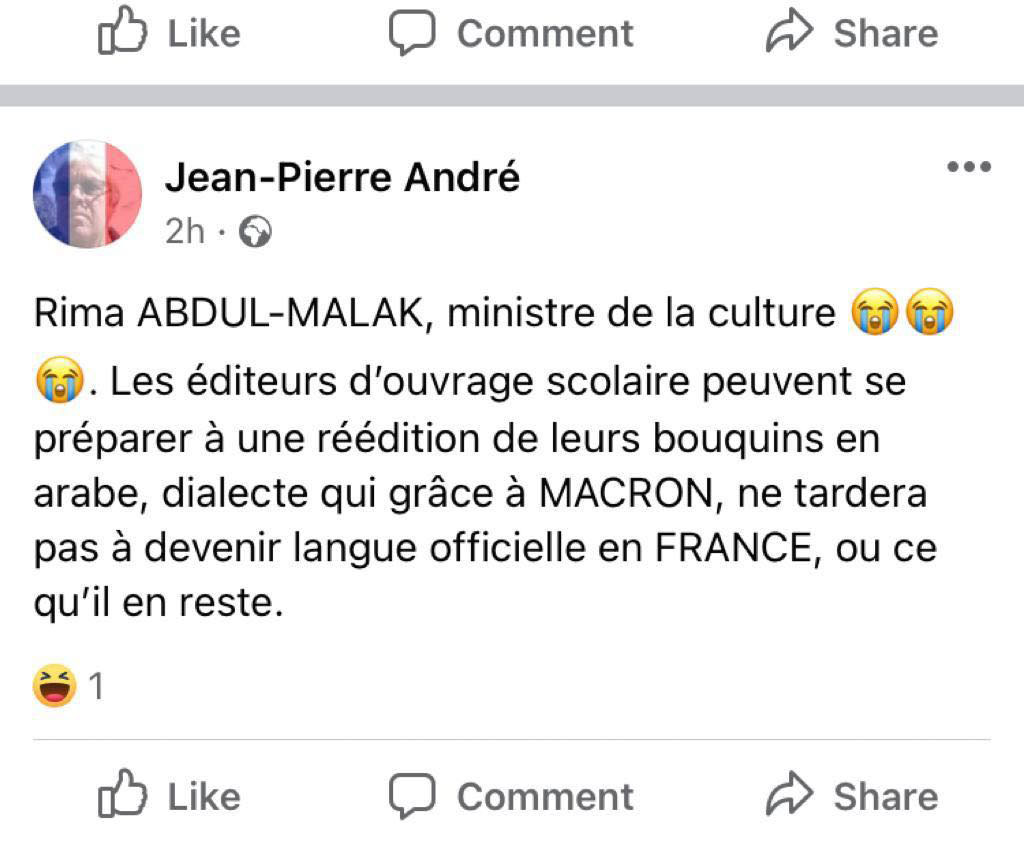This screenshot has height=844, width=1024.
Task: Click the speech bubble icon in the topmost action bar
Action: pyautogui.click(x=411, y=32)
